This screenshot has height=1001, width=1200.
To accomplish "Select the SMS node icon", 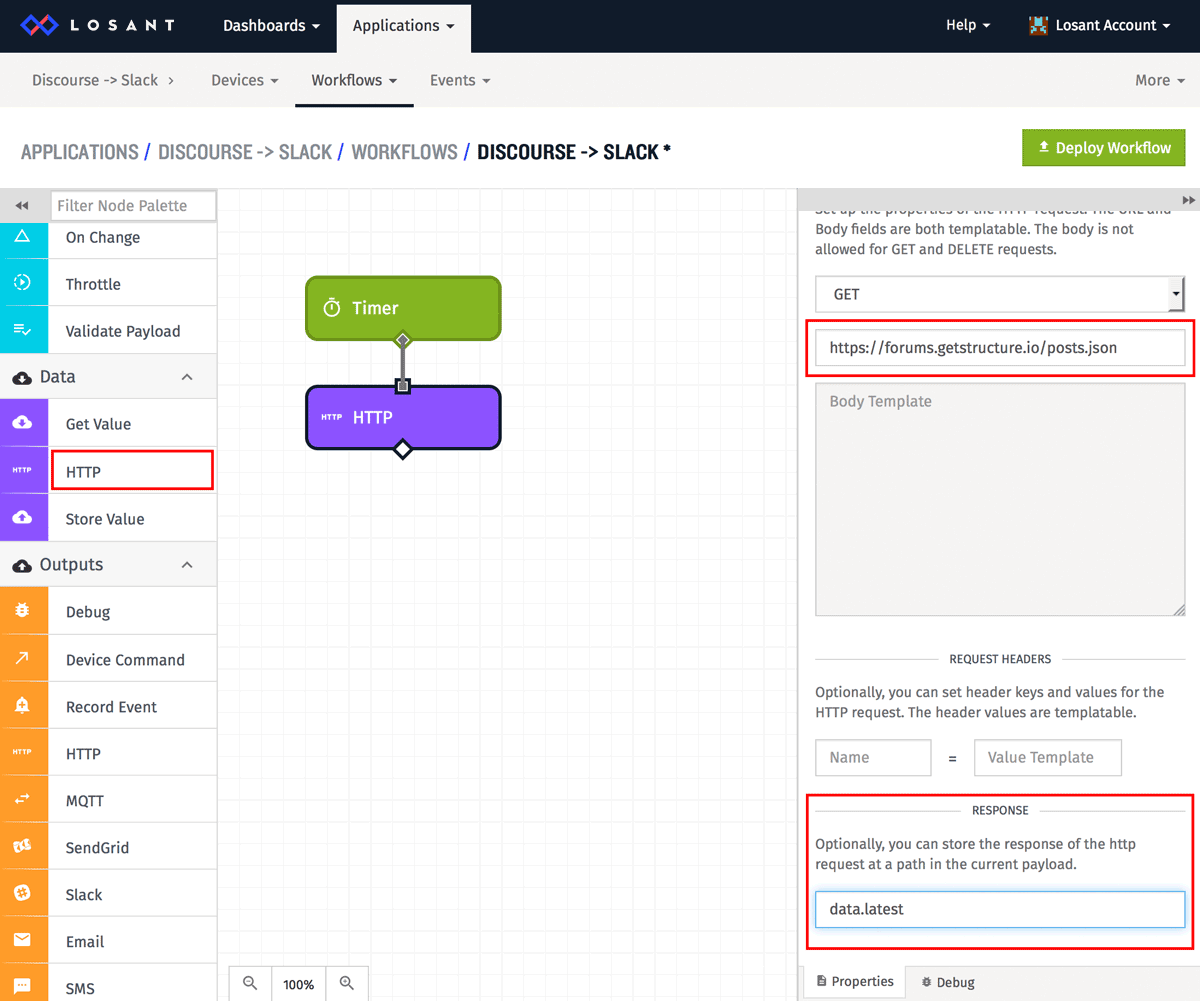I will 23,987.
